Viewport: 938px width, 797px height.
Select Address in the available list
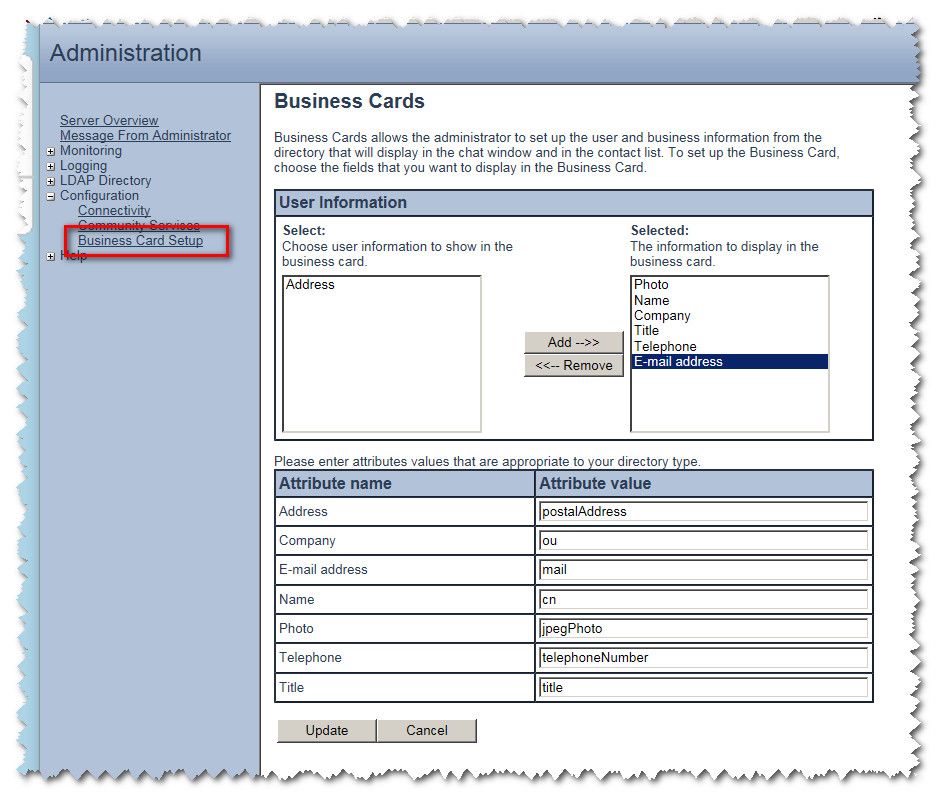tap(310, 285)
